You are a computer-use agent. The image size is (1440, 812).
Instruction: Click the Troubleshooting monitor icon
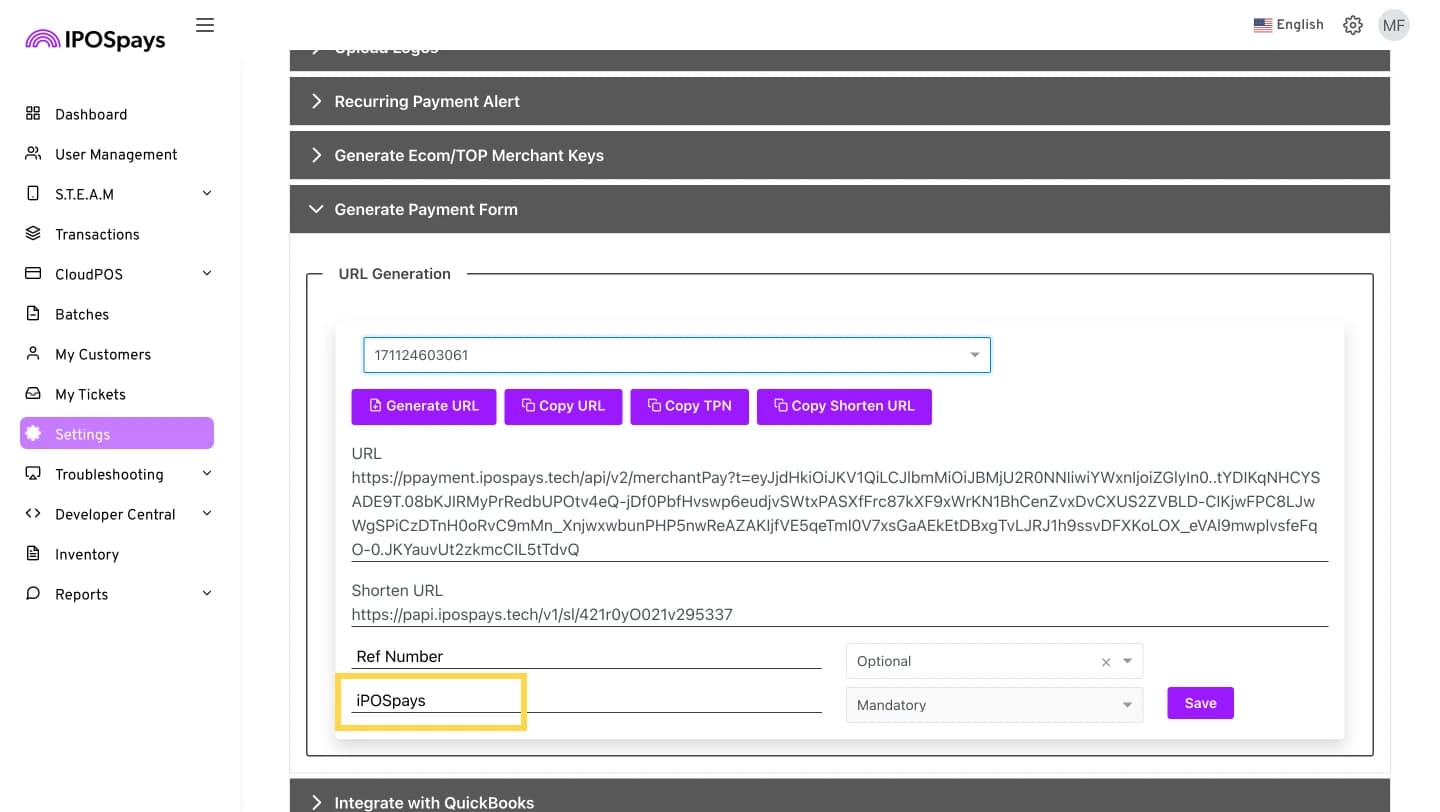(x=33, y=474)
